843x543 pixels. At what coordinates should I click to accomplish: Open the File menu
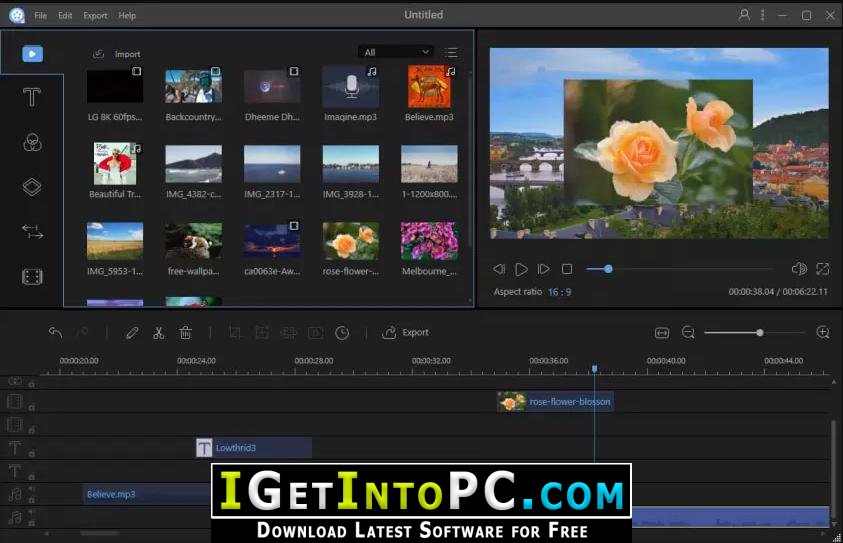pos(40,16)
